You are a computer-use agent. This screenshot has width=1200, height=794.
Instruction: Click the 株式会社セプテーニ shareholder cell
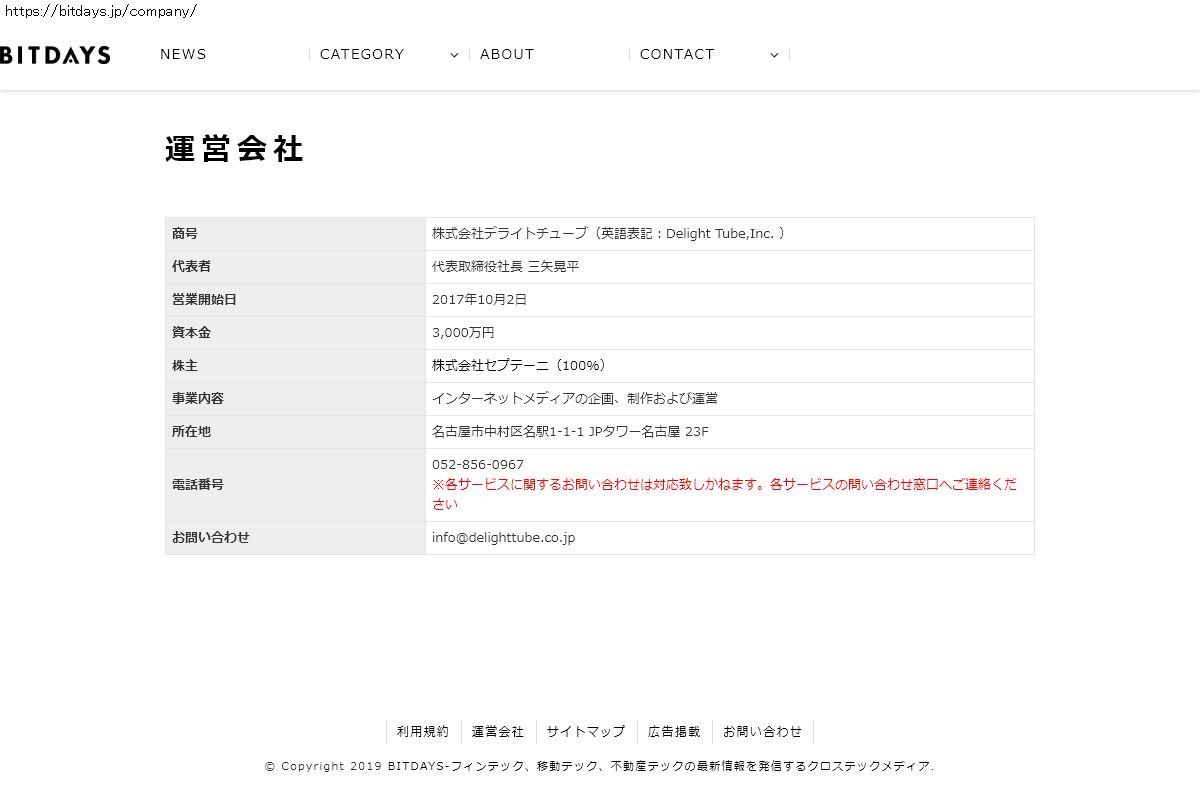[x=518, y=366]
